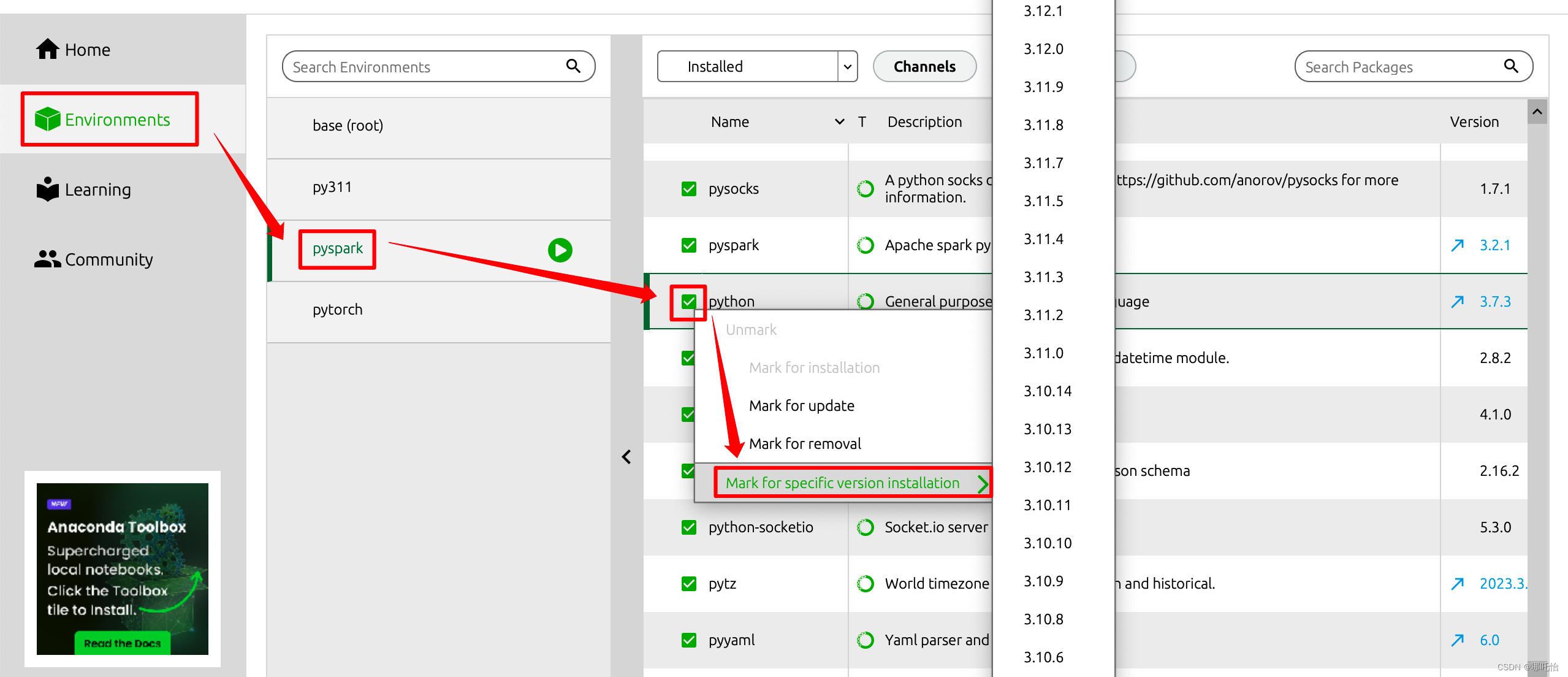
Task: Open the Learning book icon
Action: click(47, 189)
